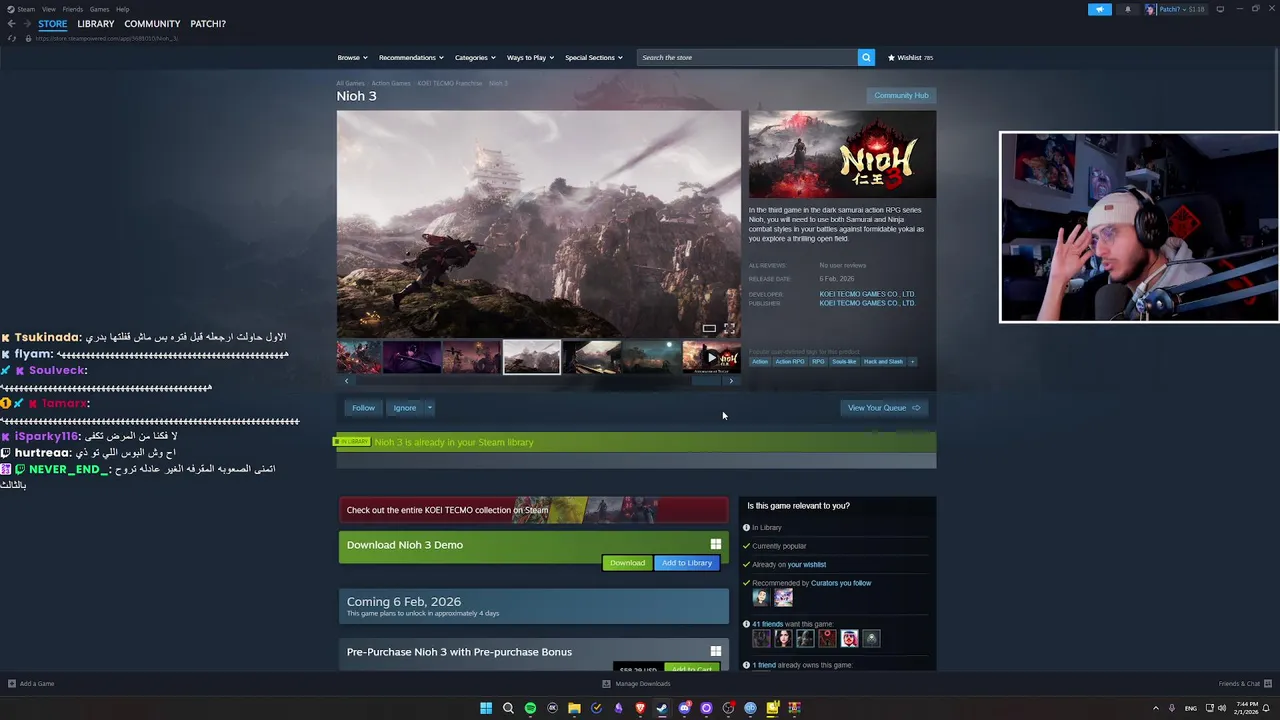The image size is (1280, 720).
Task: Open Brave browser from the taskbar
Action: [640, 708]
